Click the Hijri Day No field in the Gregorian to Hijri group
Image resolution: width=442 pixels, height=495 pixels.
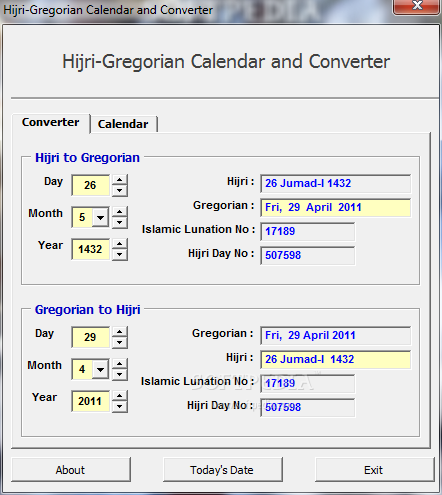(x=307, y=407)
